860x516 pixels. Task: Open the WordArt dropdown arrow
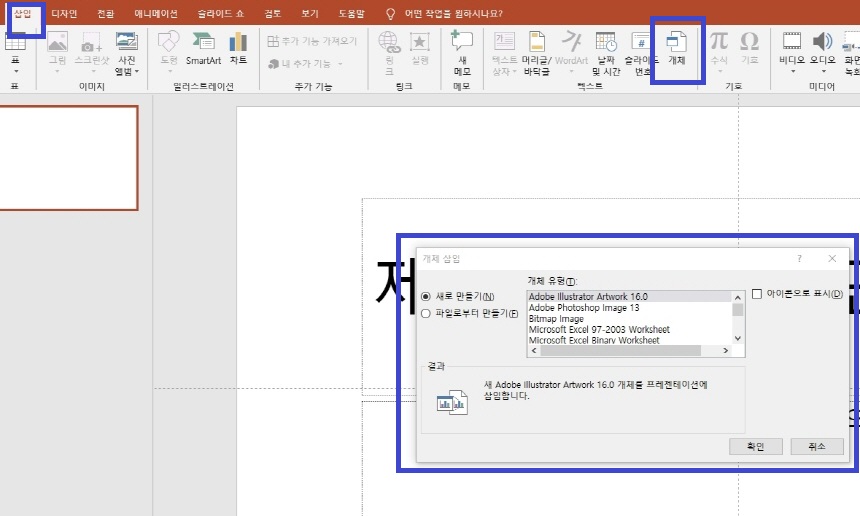(572, 71)
